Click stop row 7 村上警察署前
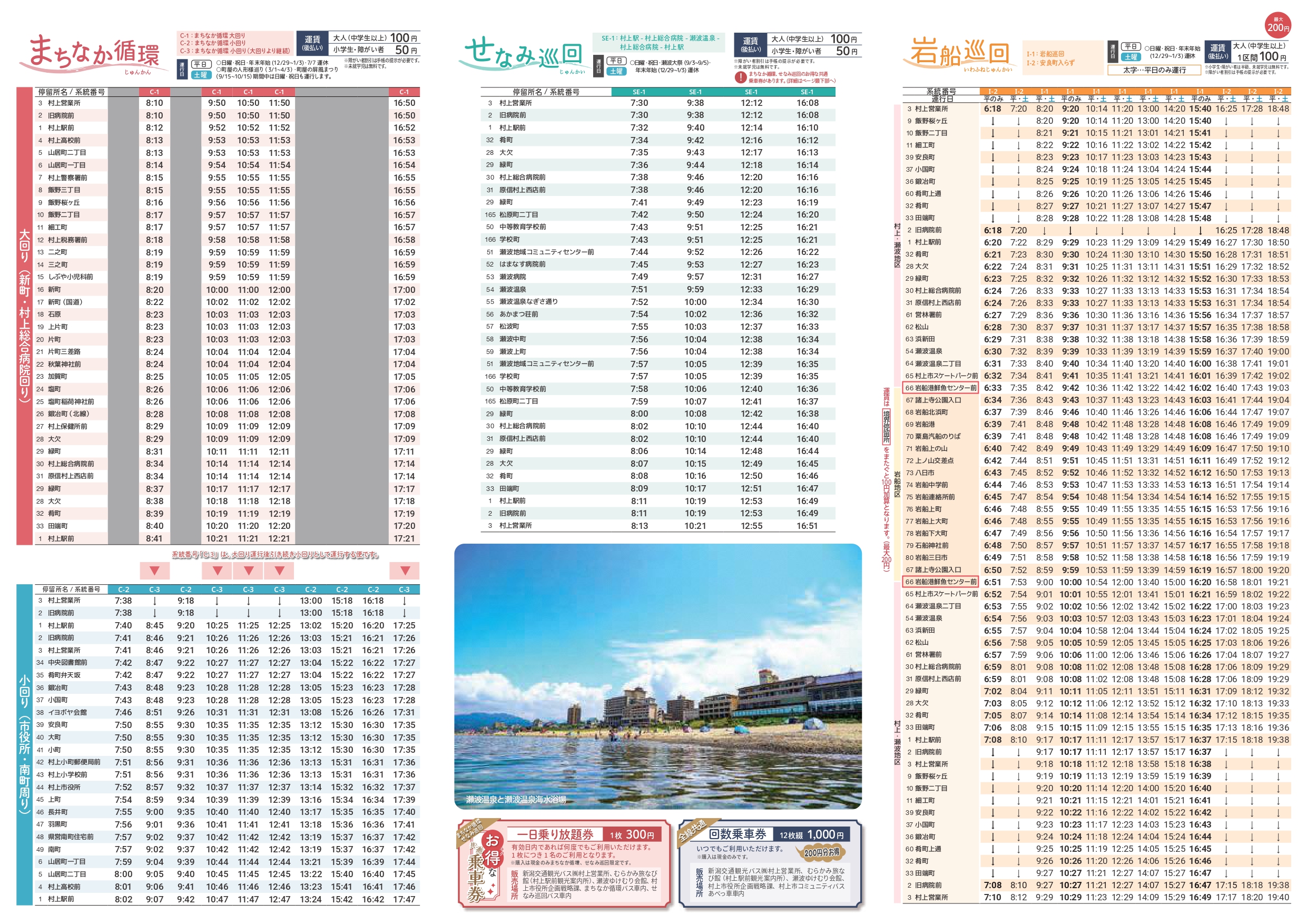 click(x=228, y=178)
